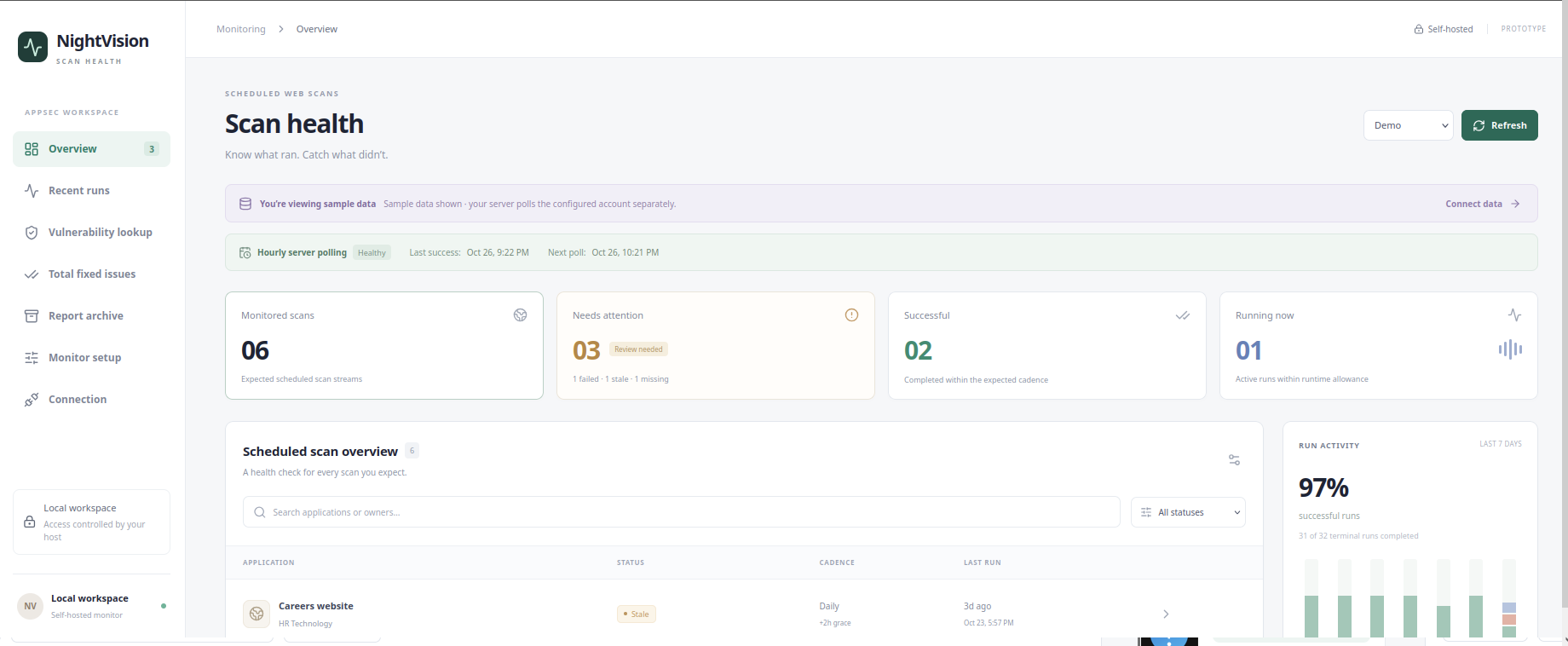
Task: Open the All statuses filter dropdown
Action: (x=1188, y=512)
